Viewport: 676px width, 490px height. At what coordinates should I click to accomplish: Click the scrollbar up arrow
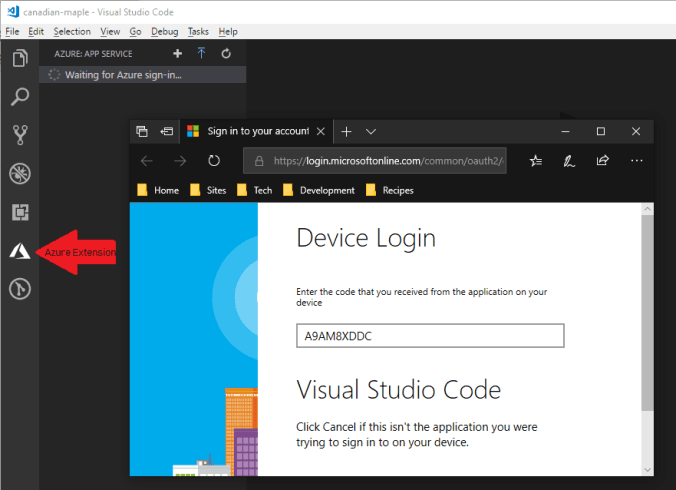[647, 209]
